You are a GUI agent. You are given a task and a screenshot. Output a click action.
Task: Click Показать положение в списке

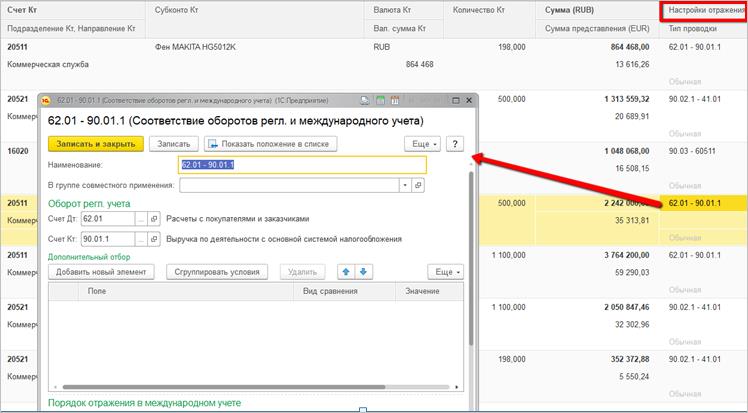pyautogui.click(x=270, y=144)
